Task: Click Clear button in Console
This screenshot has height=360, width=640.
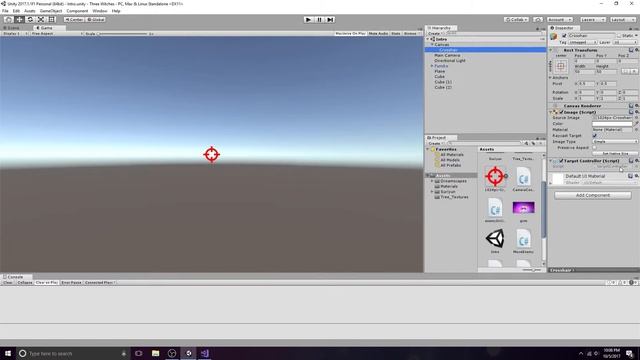Action: (8, 282)
